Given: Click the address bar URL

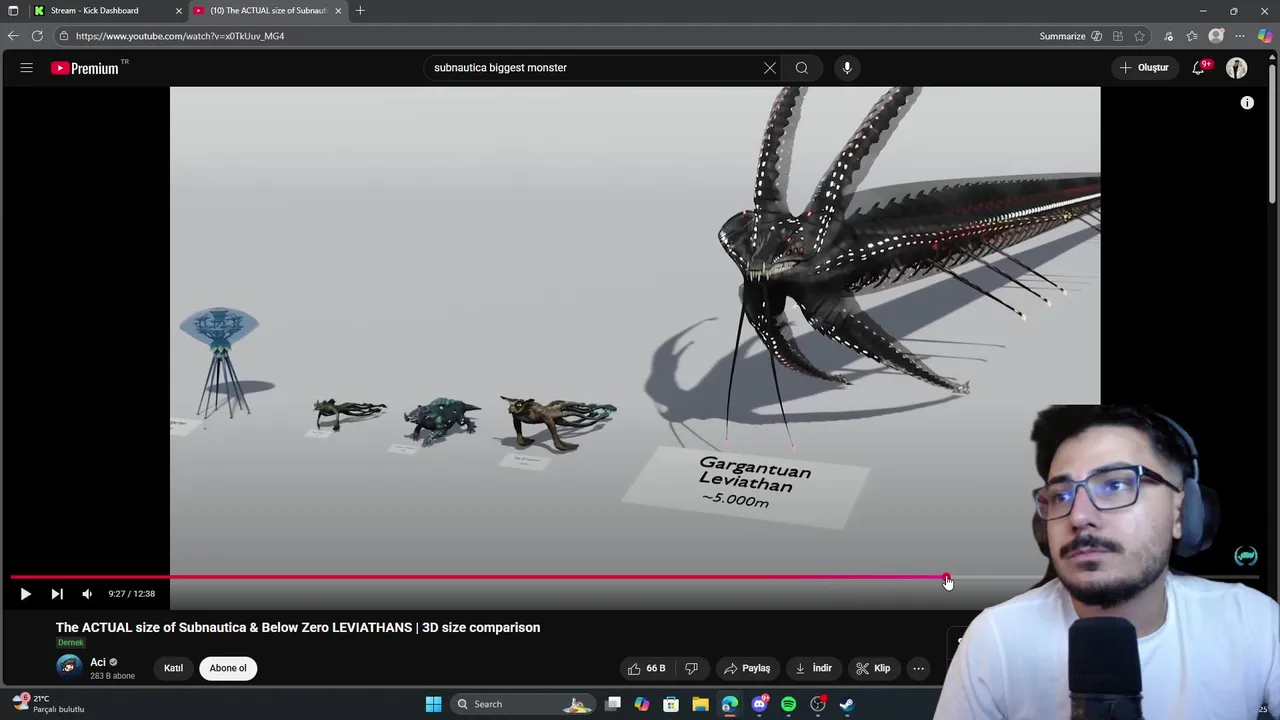Looking at the screenshot, I should point(180,36).
